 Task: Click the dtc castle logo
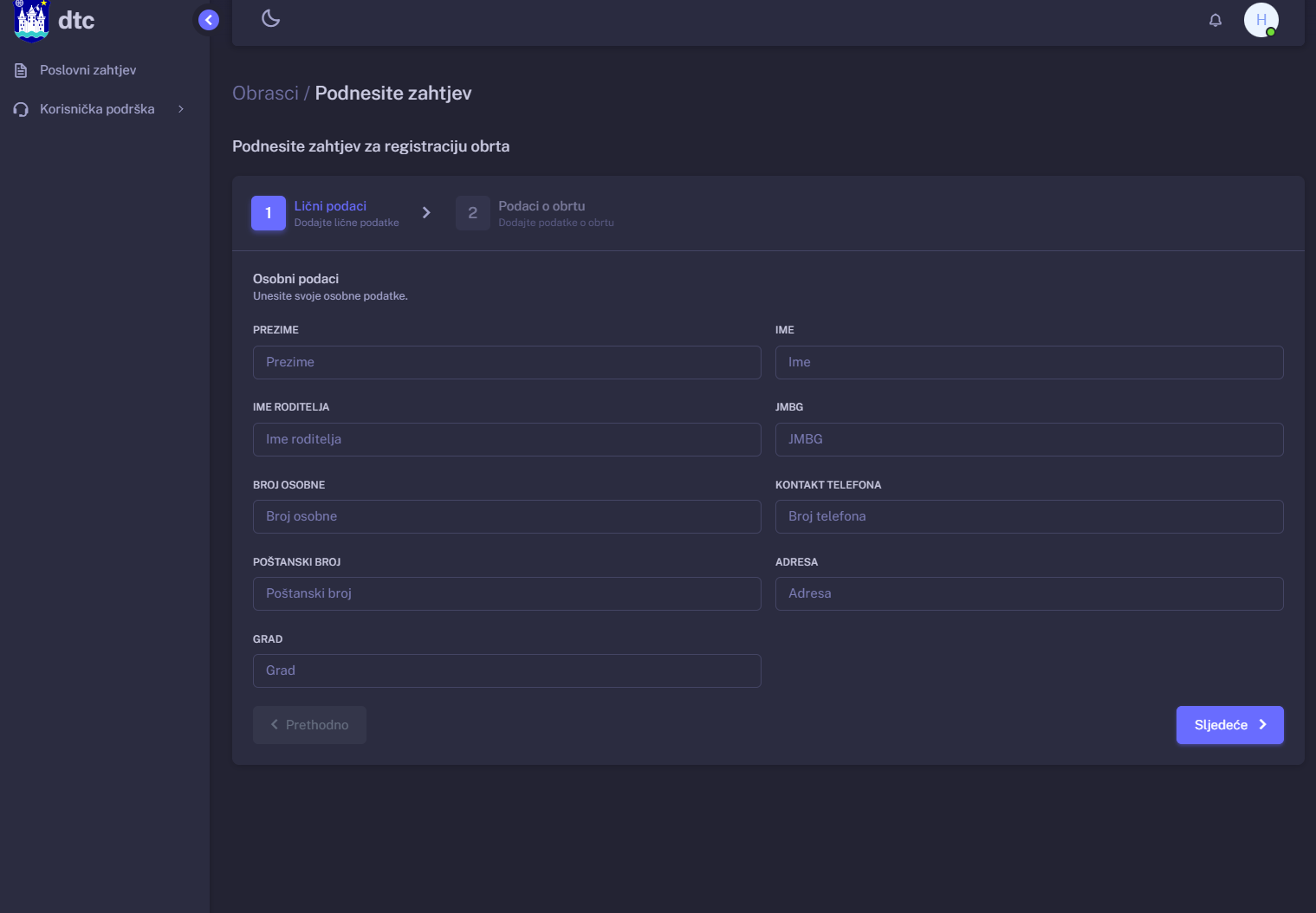31,20
